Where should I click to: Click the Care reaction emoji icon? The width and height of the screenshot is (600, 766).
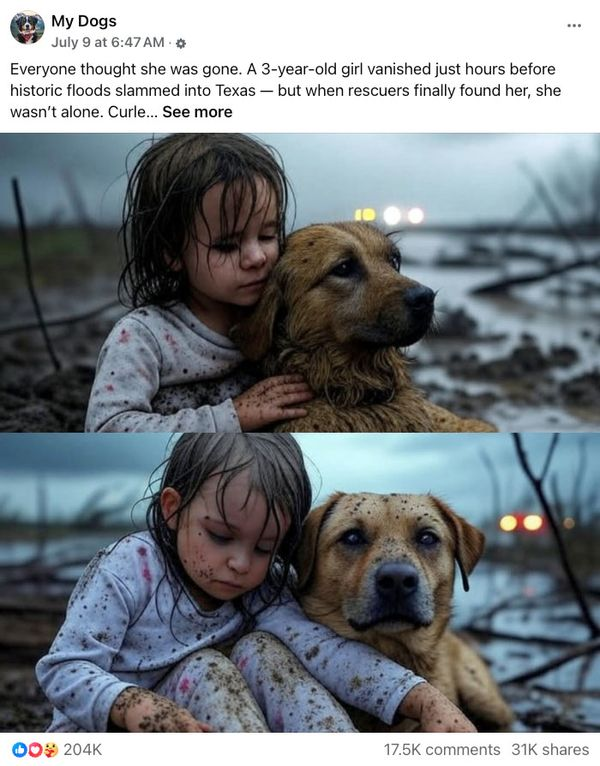[x=51, y=749]
